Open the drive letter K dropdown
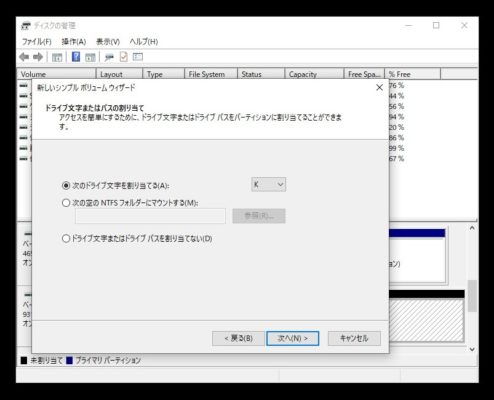 coord(269,184)
